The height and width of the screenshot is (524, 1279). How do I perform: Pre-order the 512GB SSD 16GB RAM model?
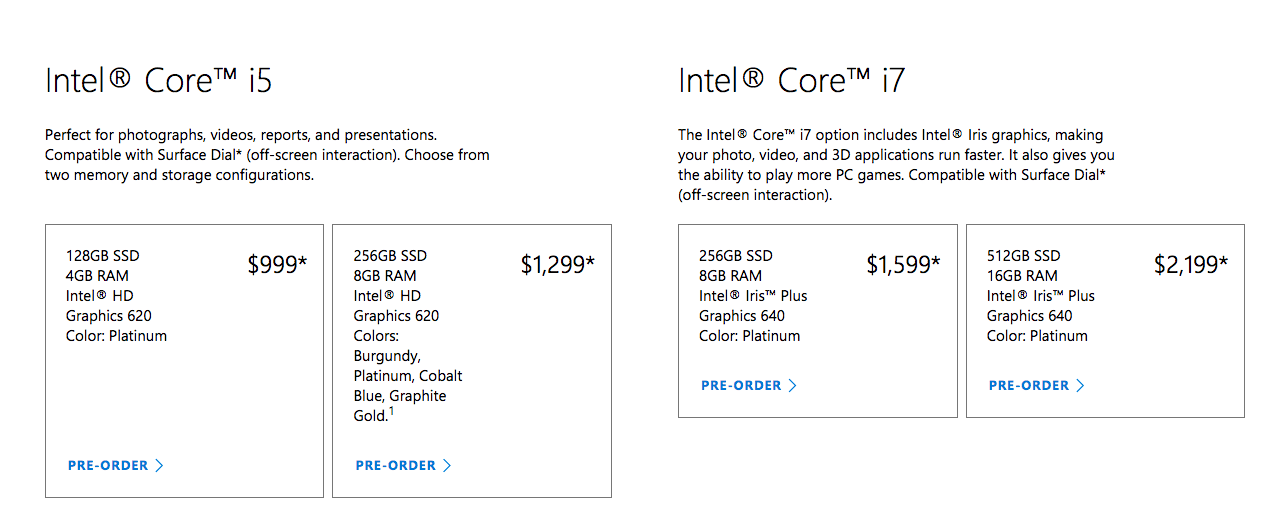coord(1037,386)
